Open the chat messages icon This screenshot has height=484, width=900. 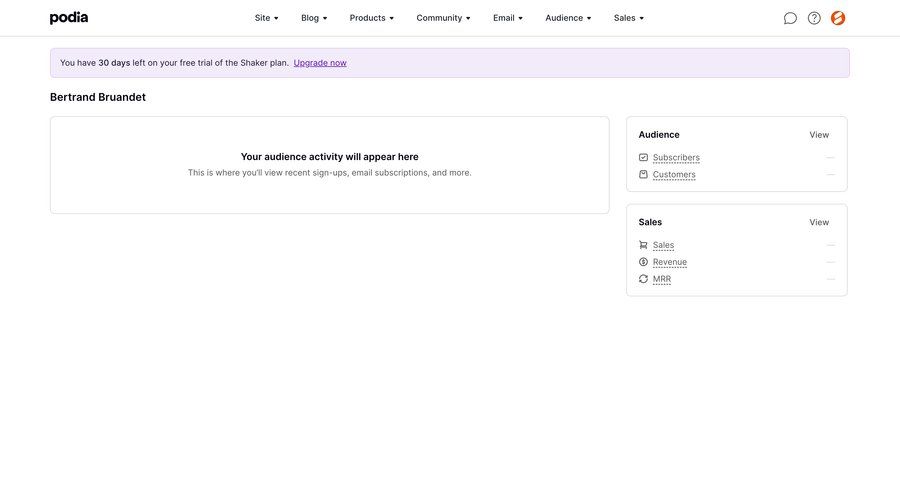[790, 18]
